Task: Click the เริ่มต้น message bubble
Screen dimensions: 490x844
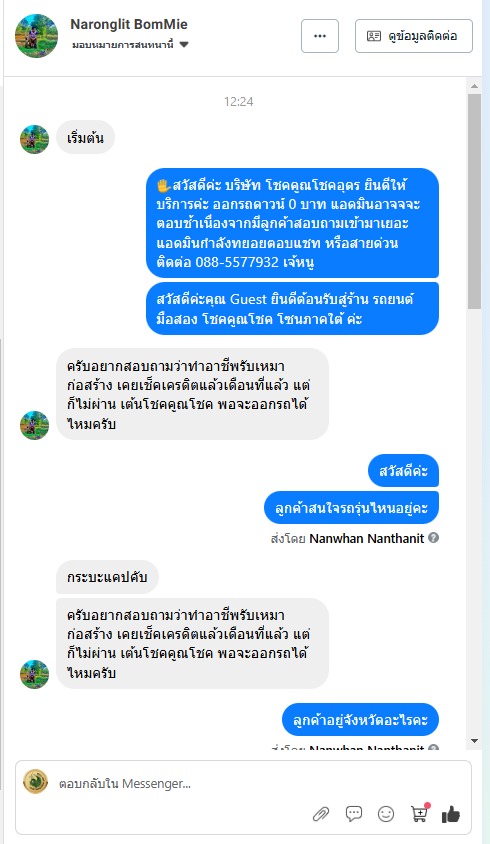Action: coord(85,138)
